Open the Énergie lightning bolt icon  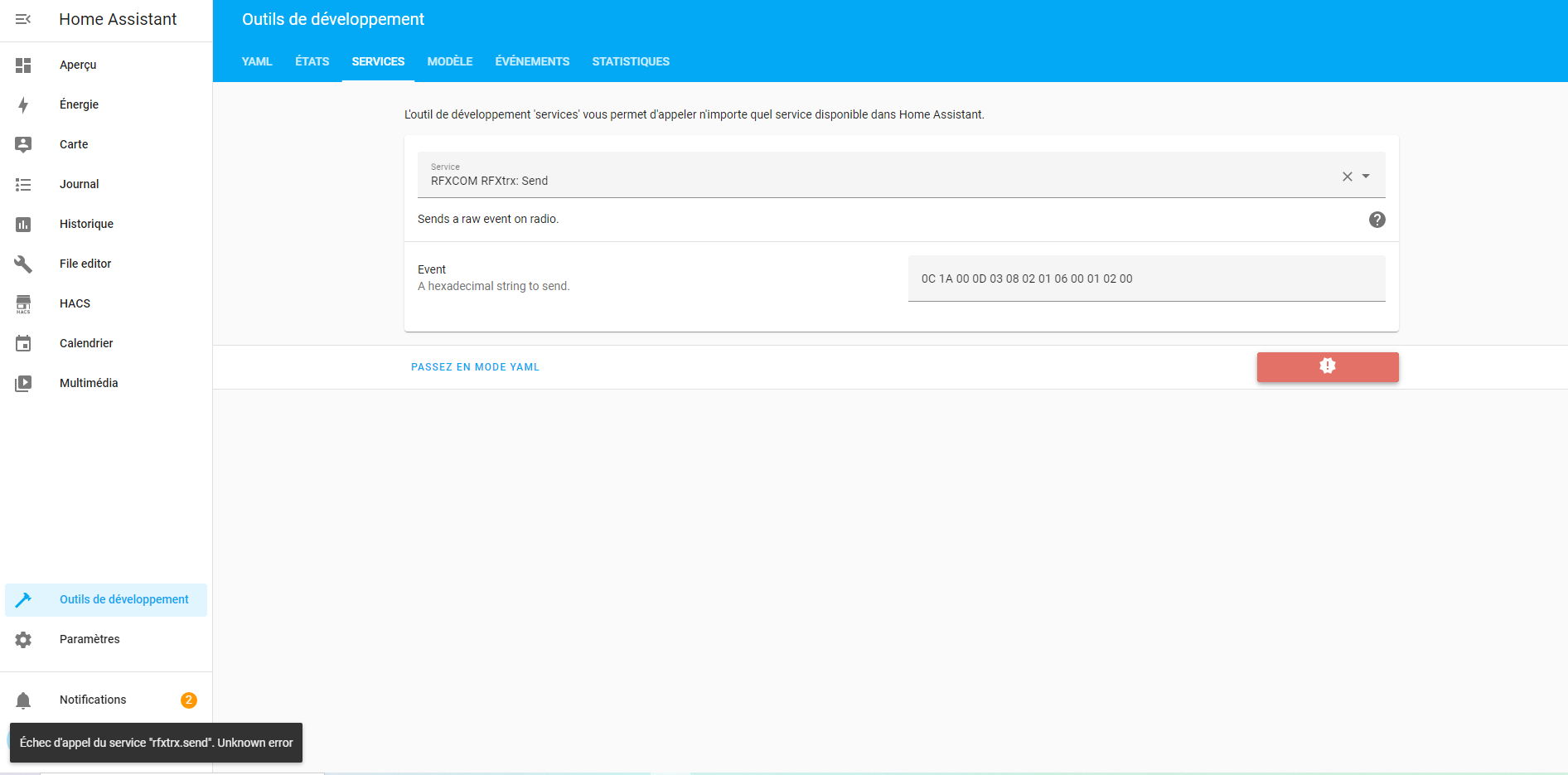tap(23, 104)
